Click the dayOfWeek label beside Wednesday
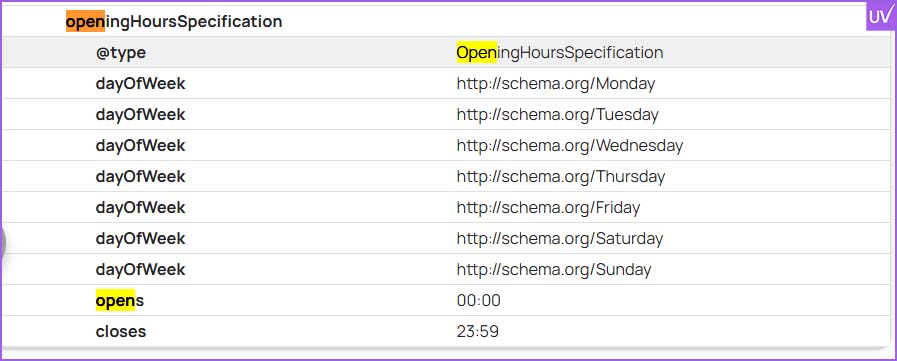Viewport: 897px width, 361px height. tap(140, 145)
